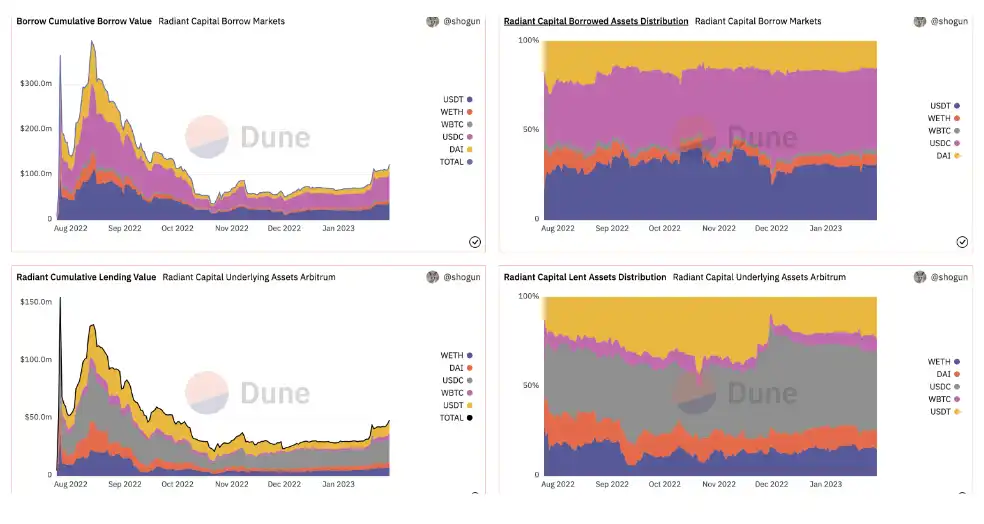Toggle TOTAL legend dot in Borrow Cumulative Borrow Value chart
Viewport: 984px width, 524px height.
tap(469, 162)
